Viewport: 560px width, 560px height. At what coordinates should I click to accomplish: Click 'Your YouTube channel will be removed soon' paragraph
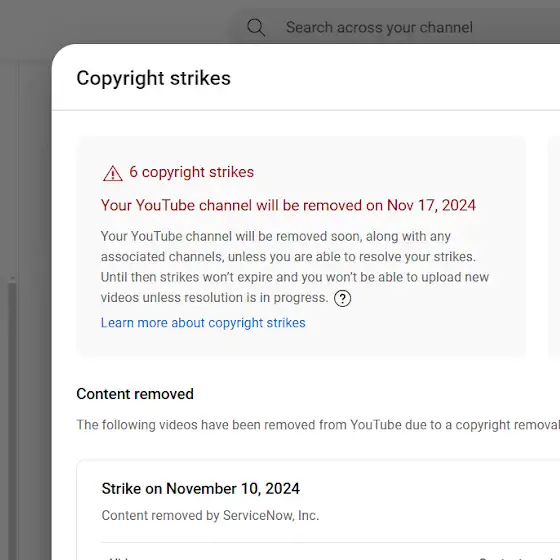(295, 267)
